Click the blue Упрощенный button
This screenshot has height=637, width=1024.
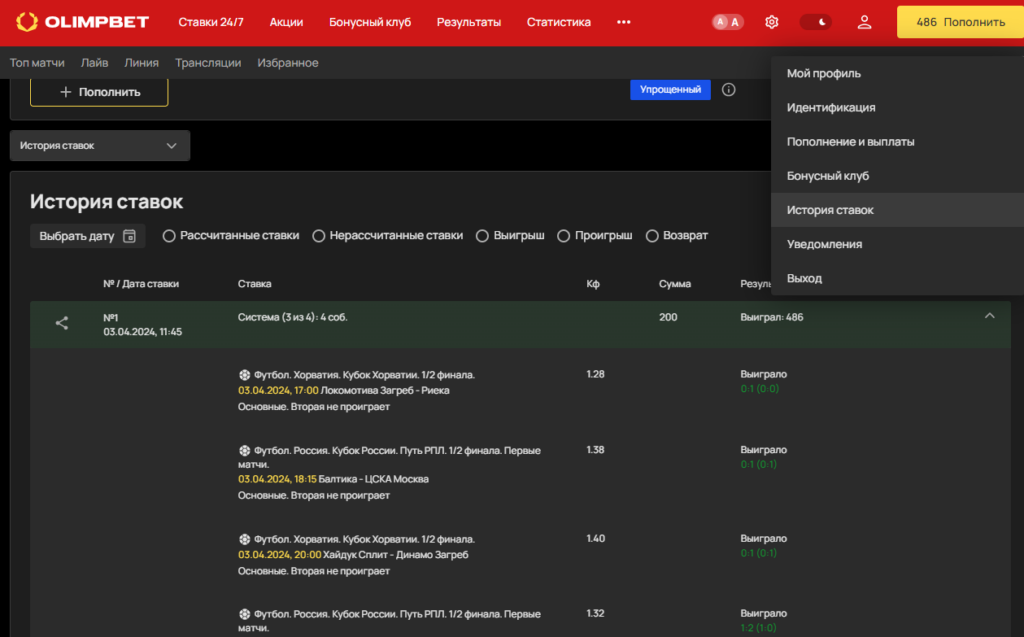point(670,90)
